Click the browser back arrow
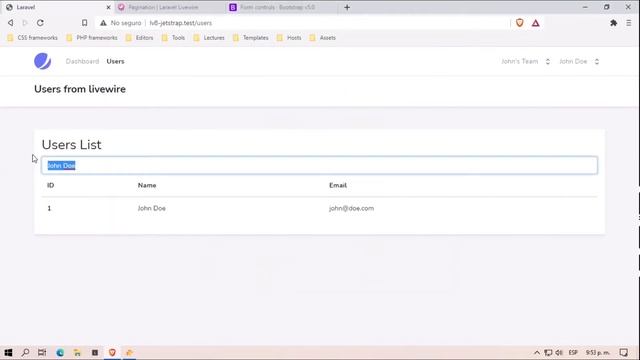The height and width of the screenshot is (360, 640). (11, 23)
